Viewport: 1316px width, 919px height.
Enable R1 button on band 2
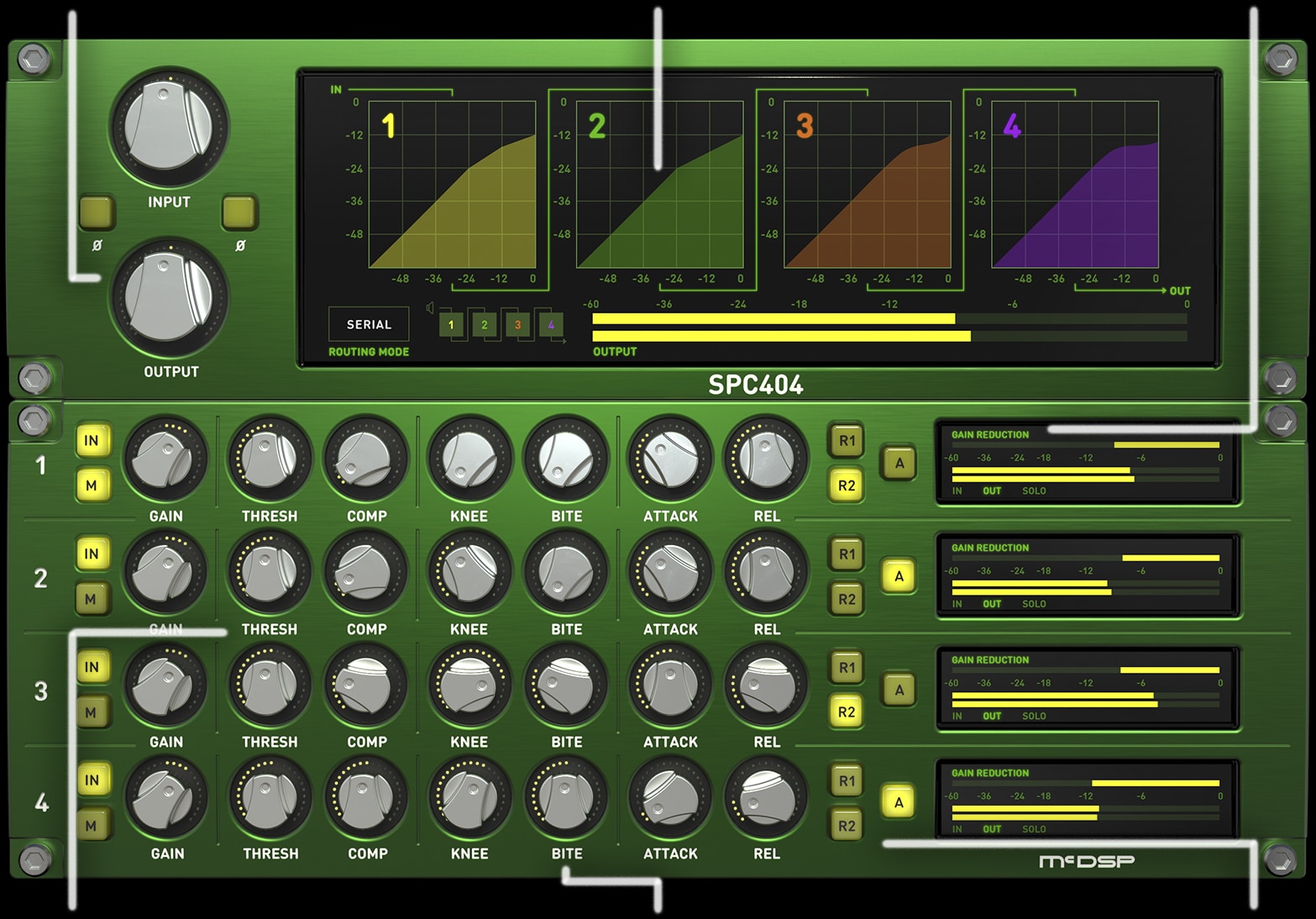coord(847,554)
